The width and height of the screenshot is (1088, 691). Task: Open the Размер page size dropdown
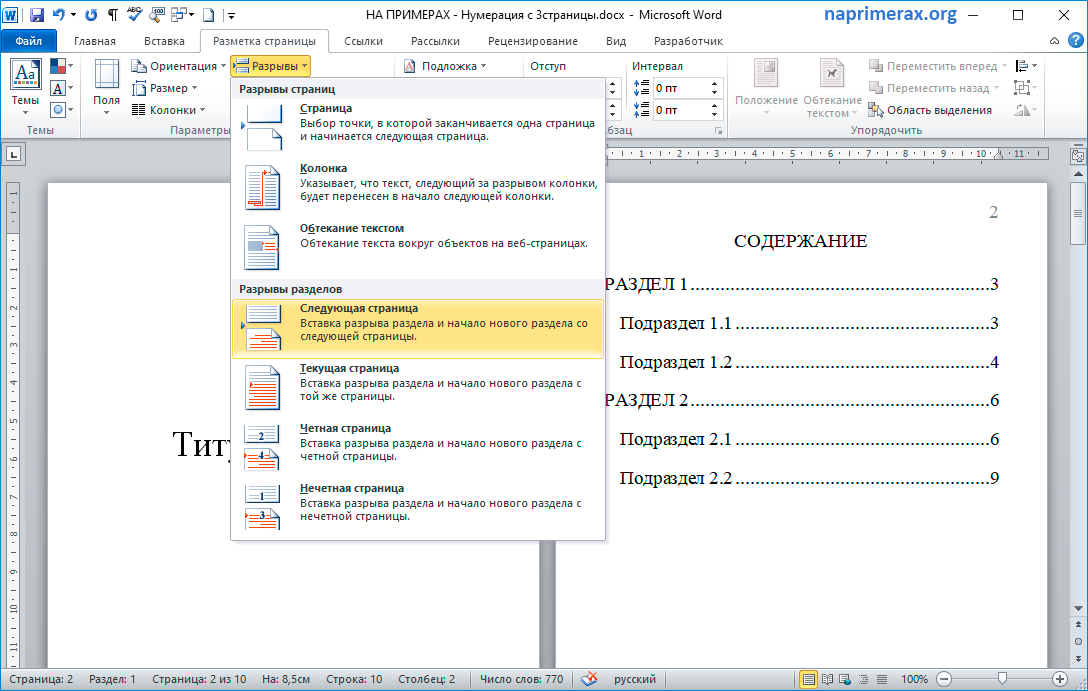click(165, 88)
